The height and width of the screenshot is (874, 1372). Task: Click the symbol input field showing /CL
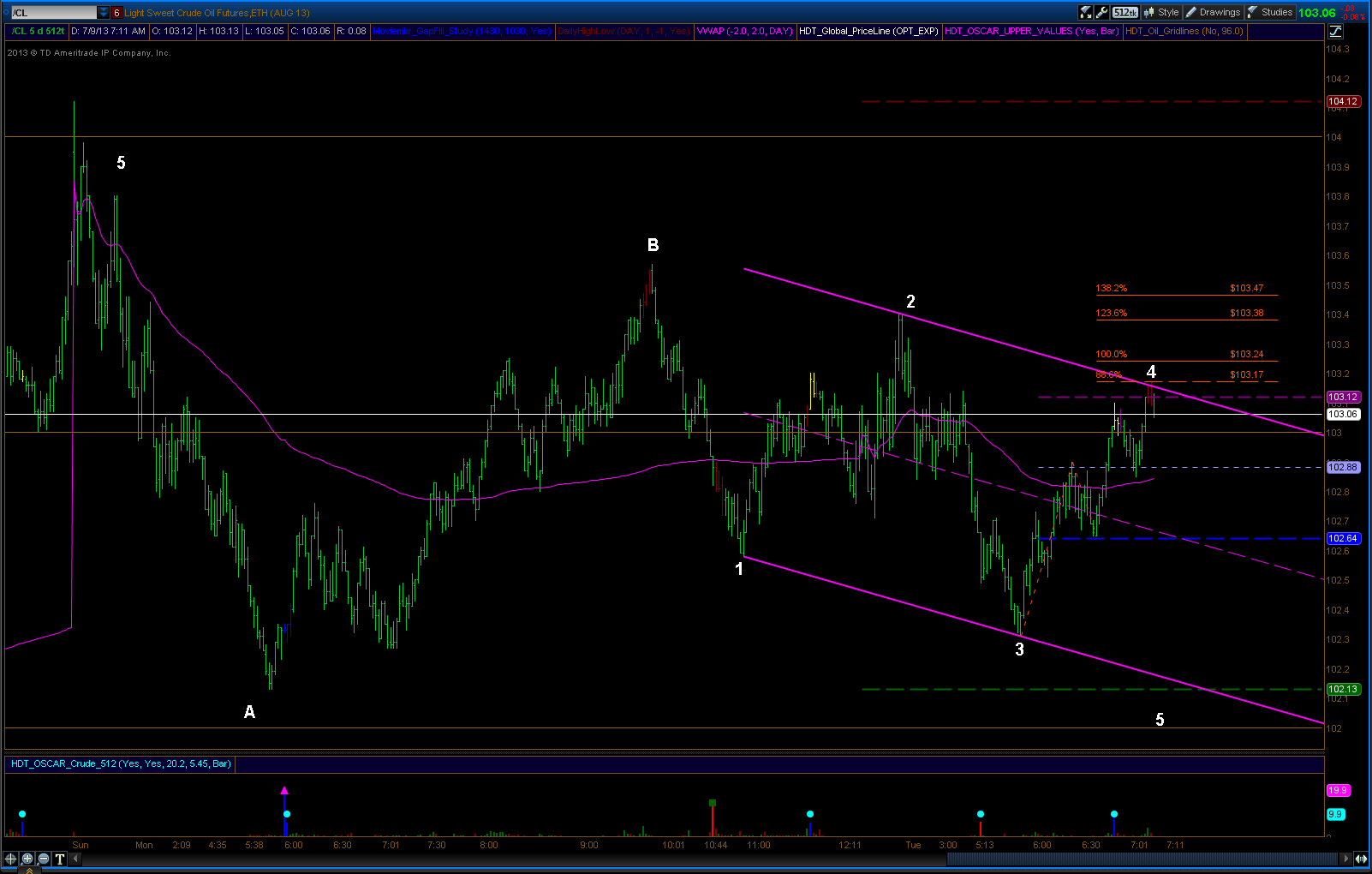tap(53, 12)
